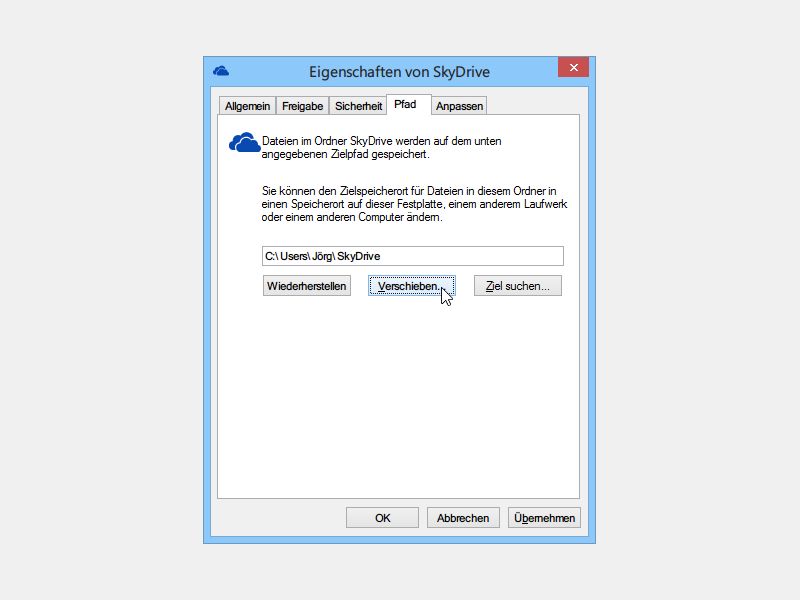Click the path field showing C:\Users\Jörg\SkyDrive
800x600 pixels.
[x=413, y=256]
